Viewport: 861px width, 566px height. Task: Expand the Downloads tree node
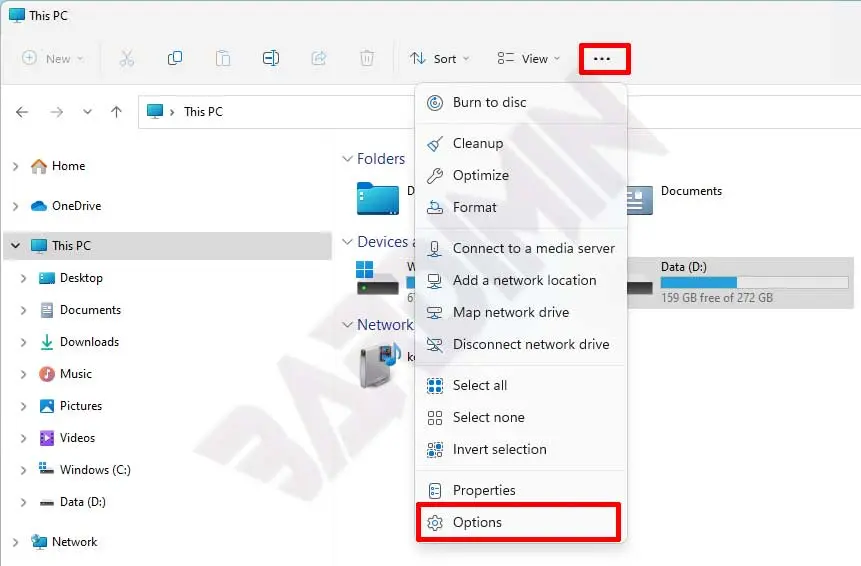click(23, 342)
